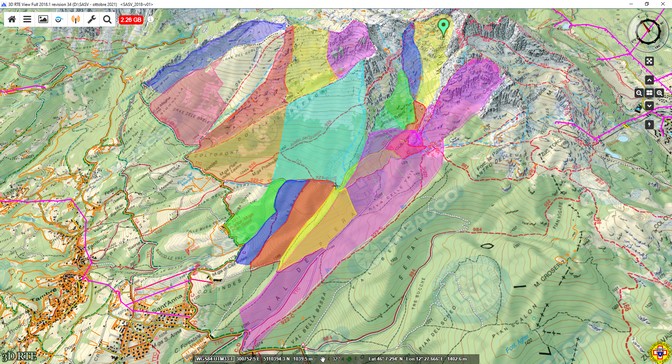Select the blue GPS track icon

(59, 19)
